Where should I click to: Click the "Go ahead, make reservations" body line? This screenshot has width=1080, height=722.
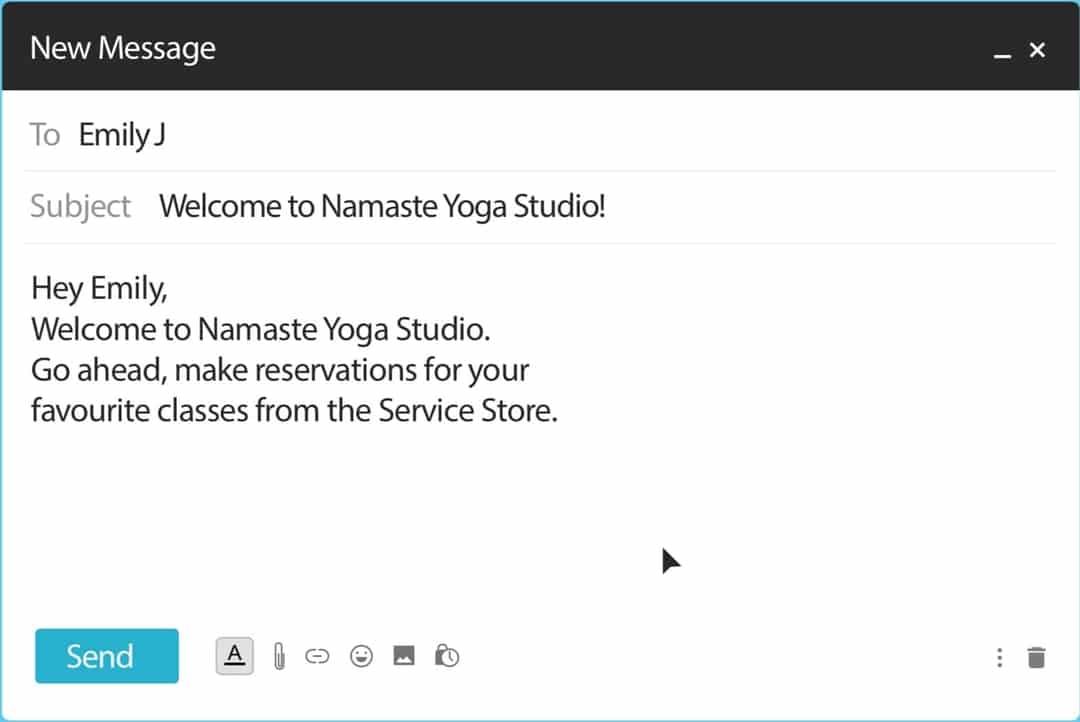pos(280,370)
